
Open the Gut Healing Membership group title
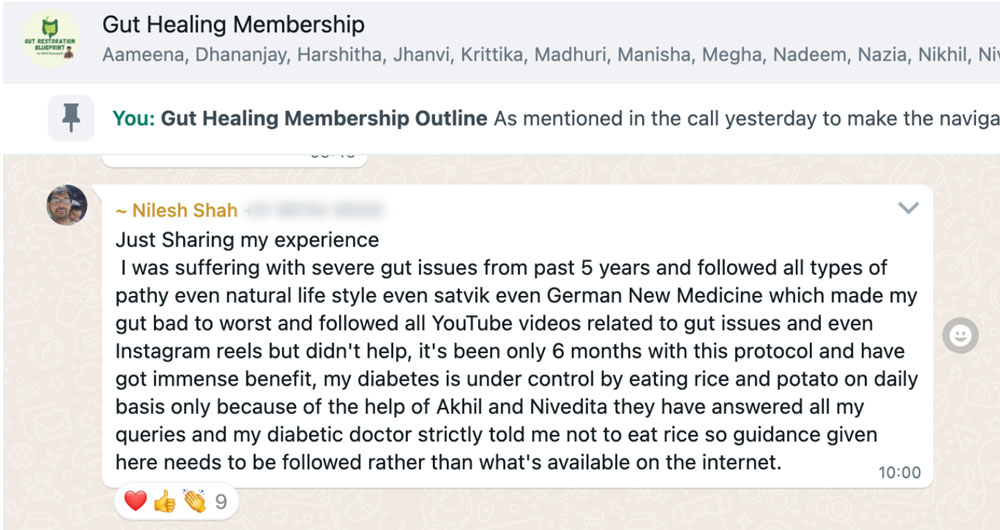pos(233,24)
